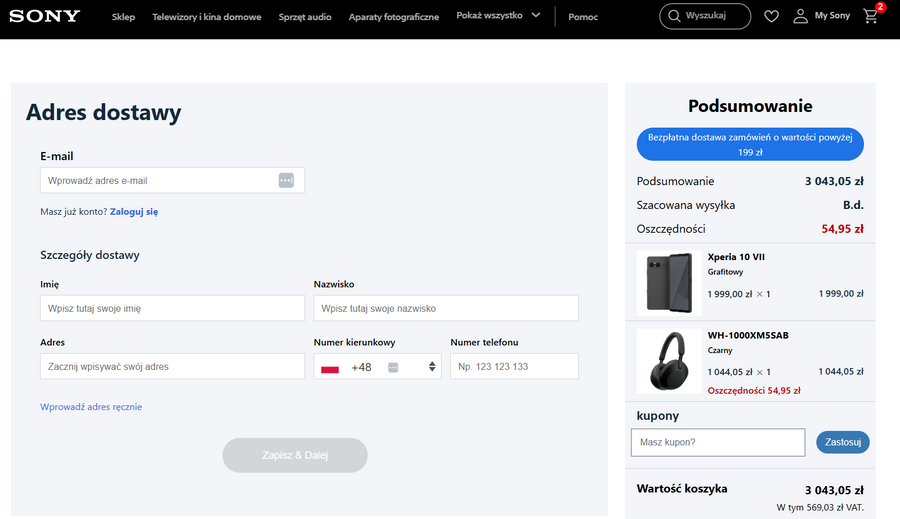Open Aparaty fotograficzne menu item
The width and height of the screenshot is (900, 519).
point(393,17)
